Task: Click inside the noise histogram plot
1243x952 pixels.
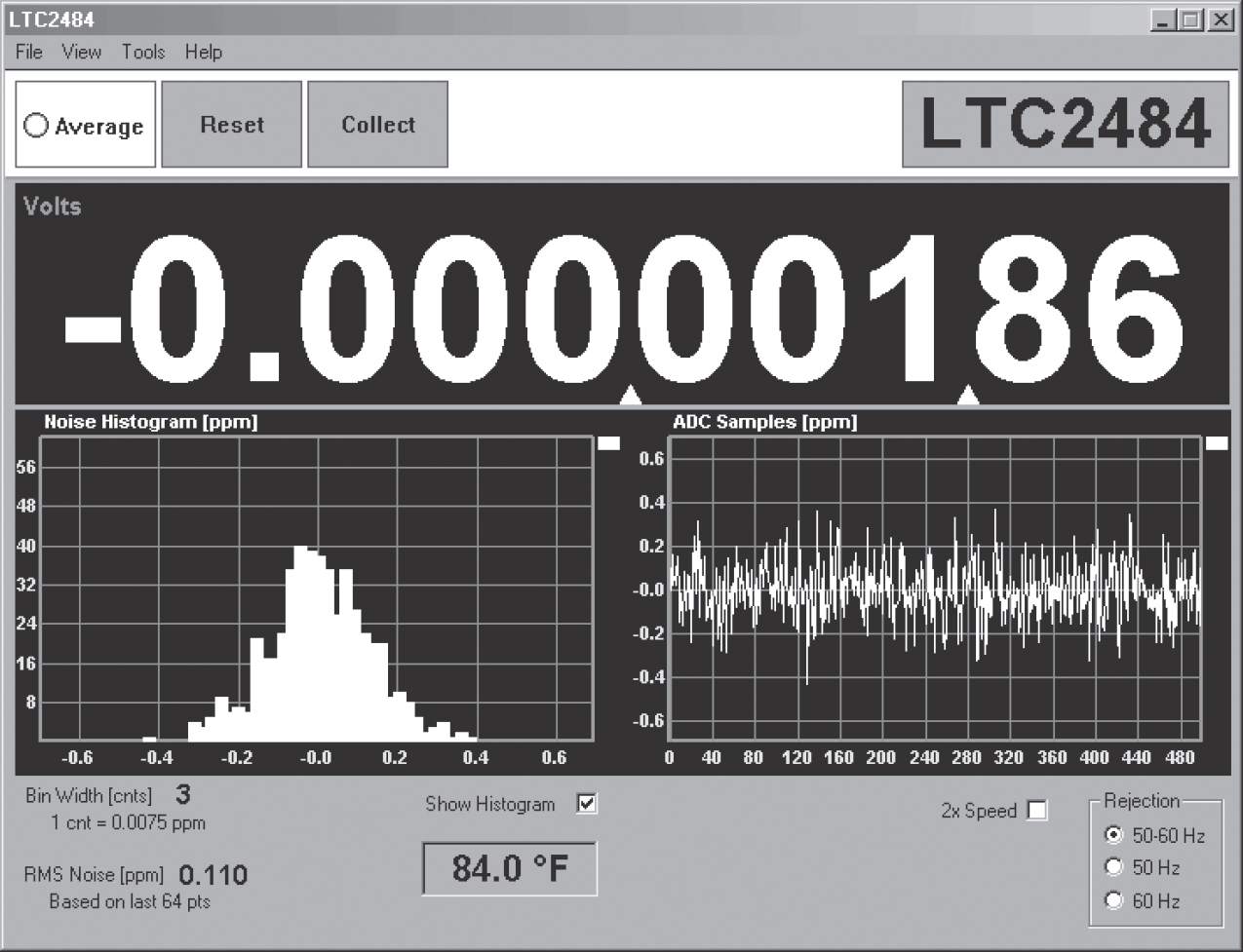Action: pyautogui.click(x=316, y=589)
